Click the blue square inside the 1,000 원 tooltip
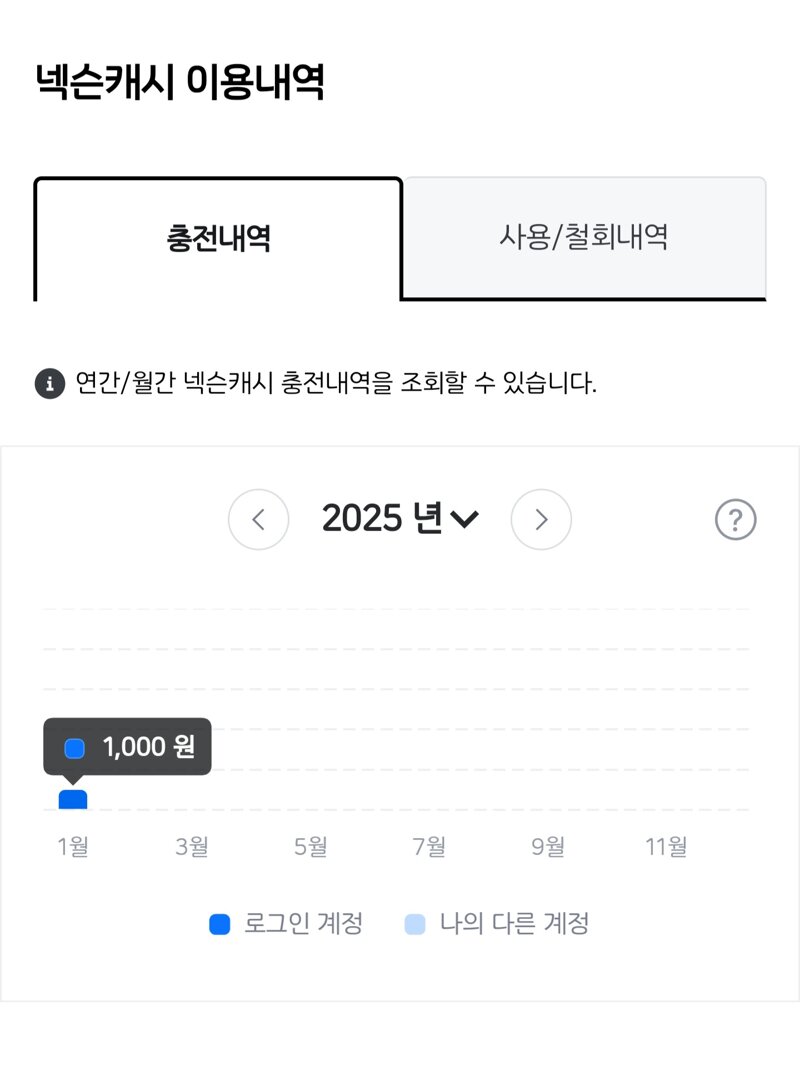This screenshot has height=1076, width=800. [x=74, y=748]
